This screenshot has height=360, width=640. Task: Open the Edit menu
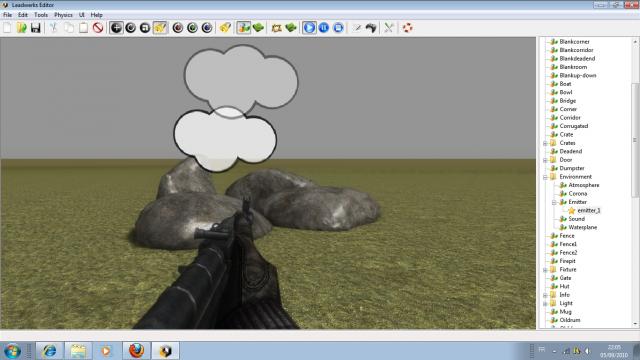pos(23,15)
